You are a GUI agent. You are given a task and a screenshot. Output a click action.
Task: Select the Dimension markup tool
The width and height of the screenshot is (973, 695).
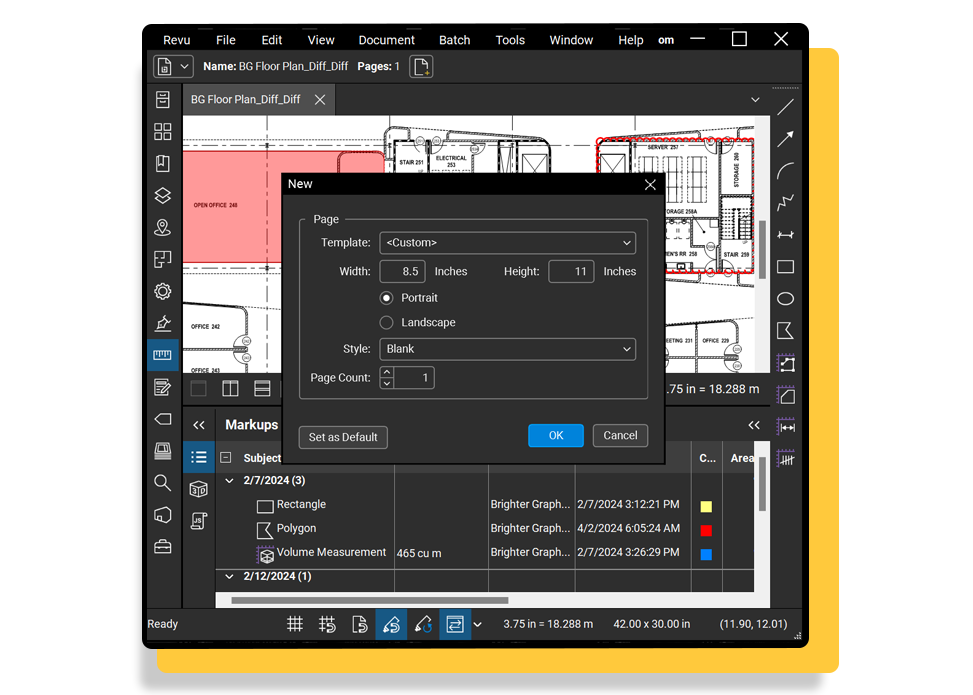(x=786, y=235)
